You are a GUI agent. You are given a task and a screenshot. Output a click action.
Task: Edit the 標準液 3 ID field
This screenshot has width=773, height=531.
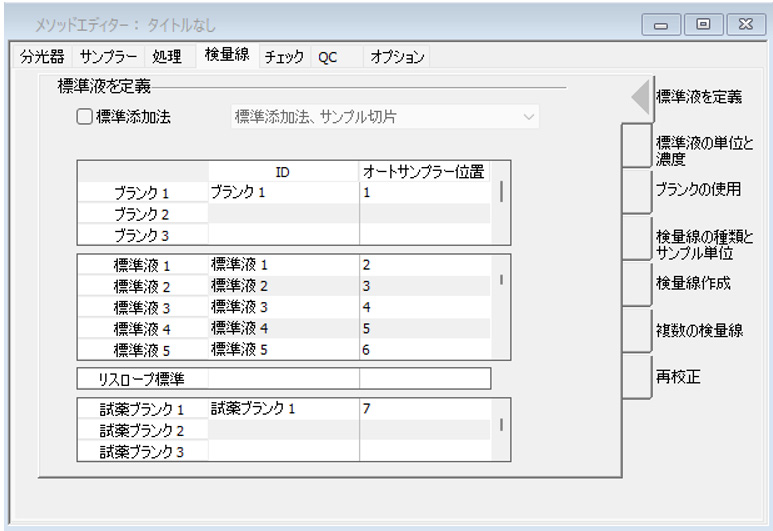[x=283, y=307]
